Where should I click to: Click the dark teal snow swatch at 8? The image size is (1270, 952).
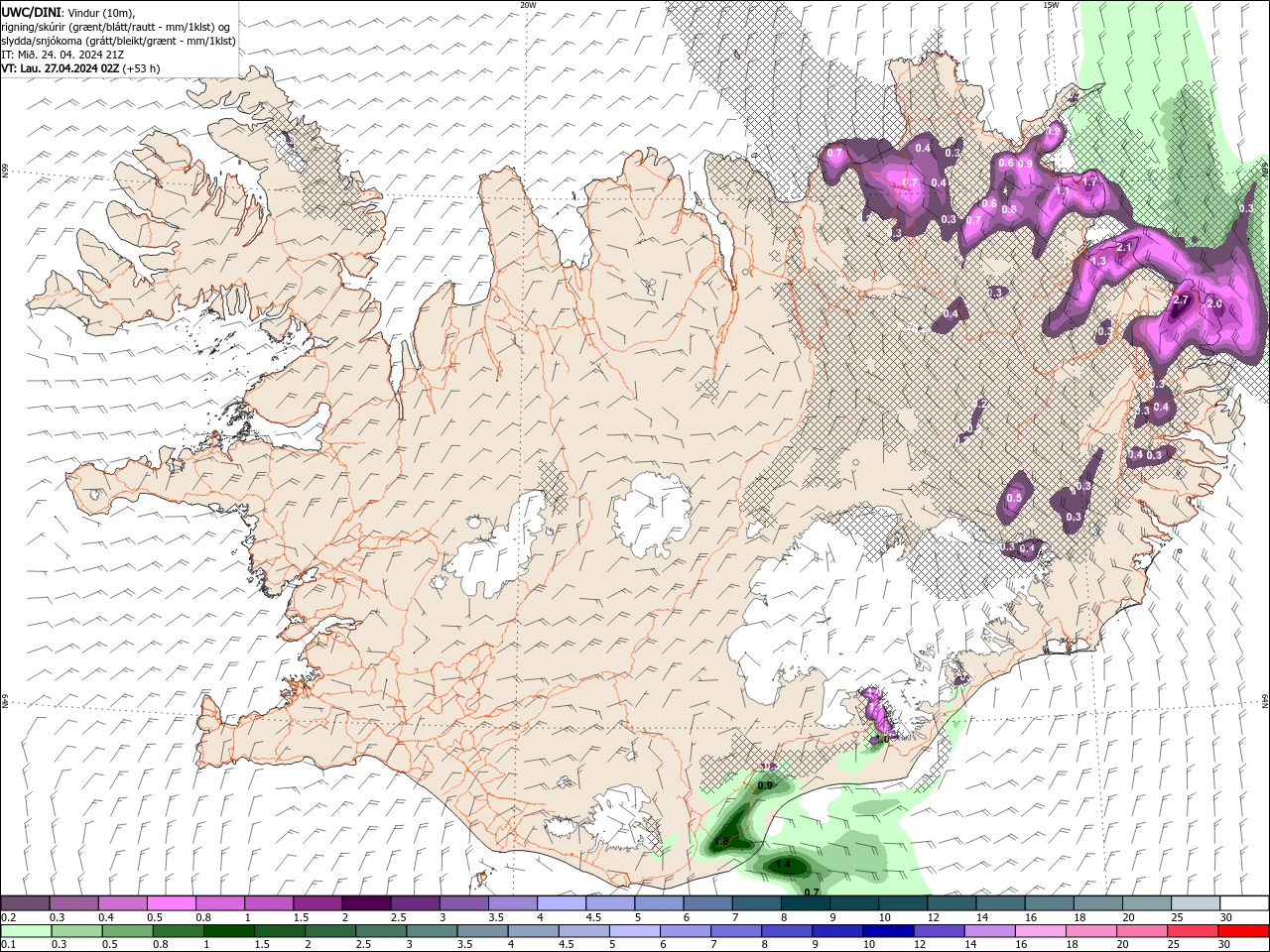805,902
